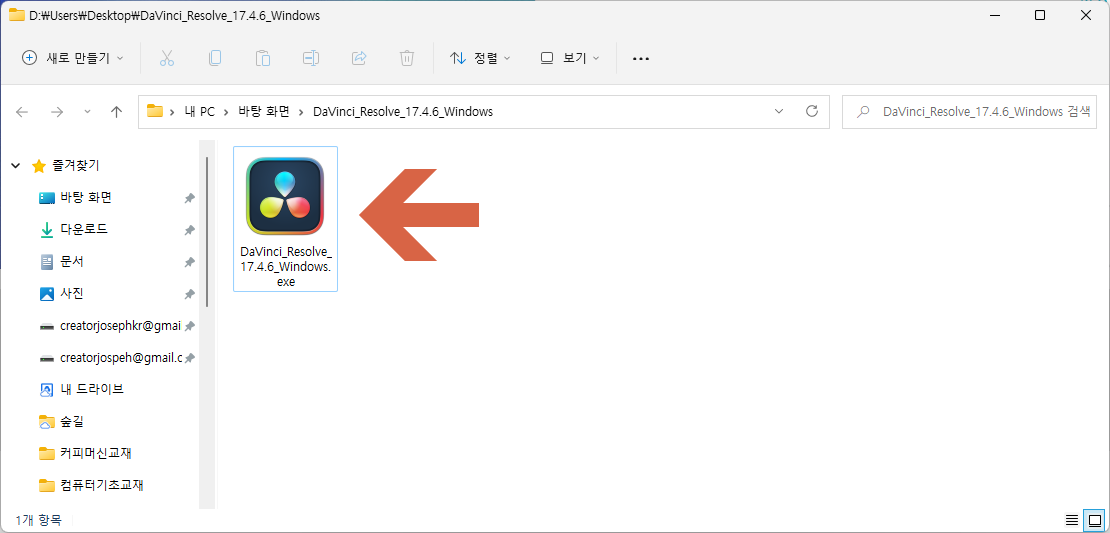Open the 새로 만들기 (New) dropdown

73,58
